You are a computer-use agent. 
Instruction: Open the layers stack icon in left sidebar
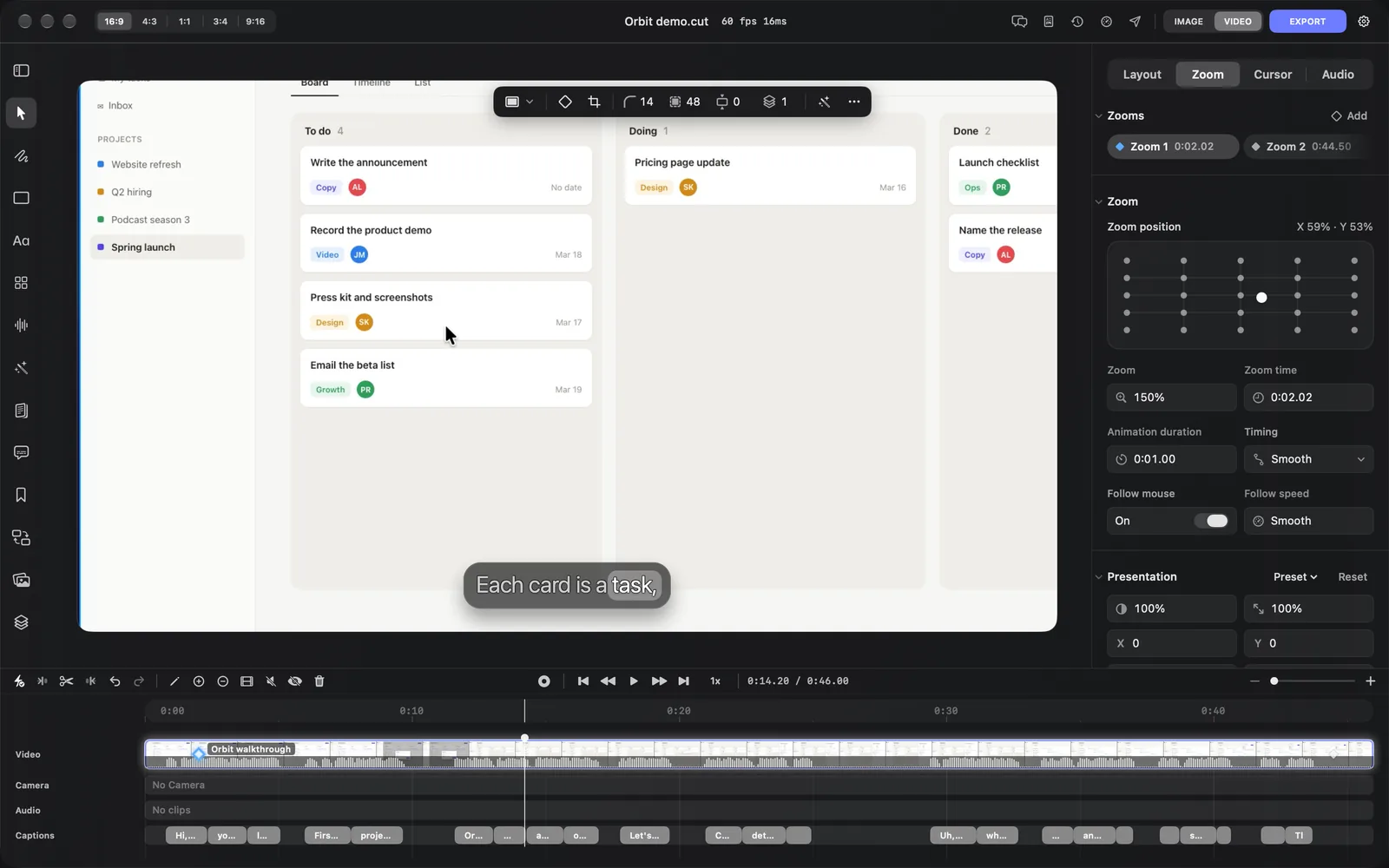21,622
